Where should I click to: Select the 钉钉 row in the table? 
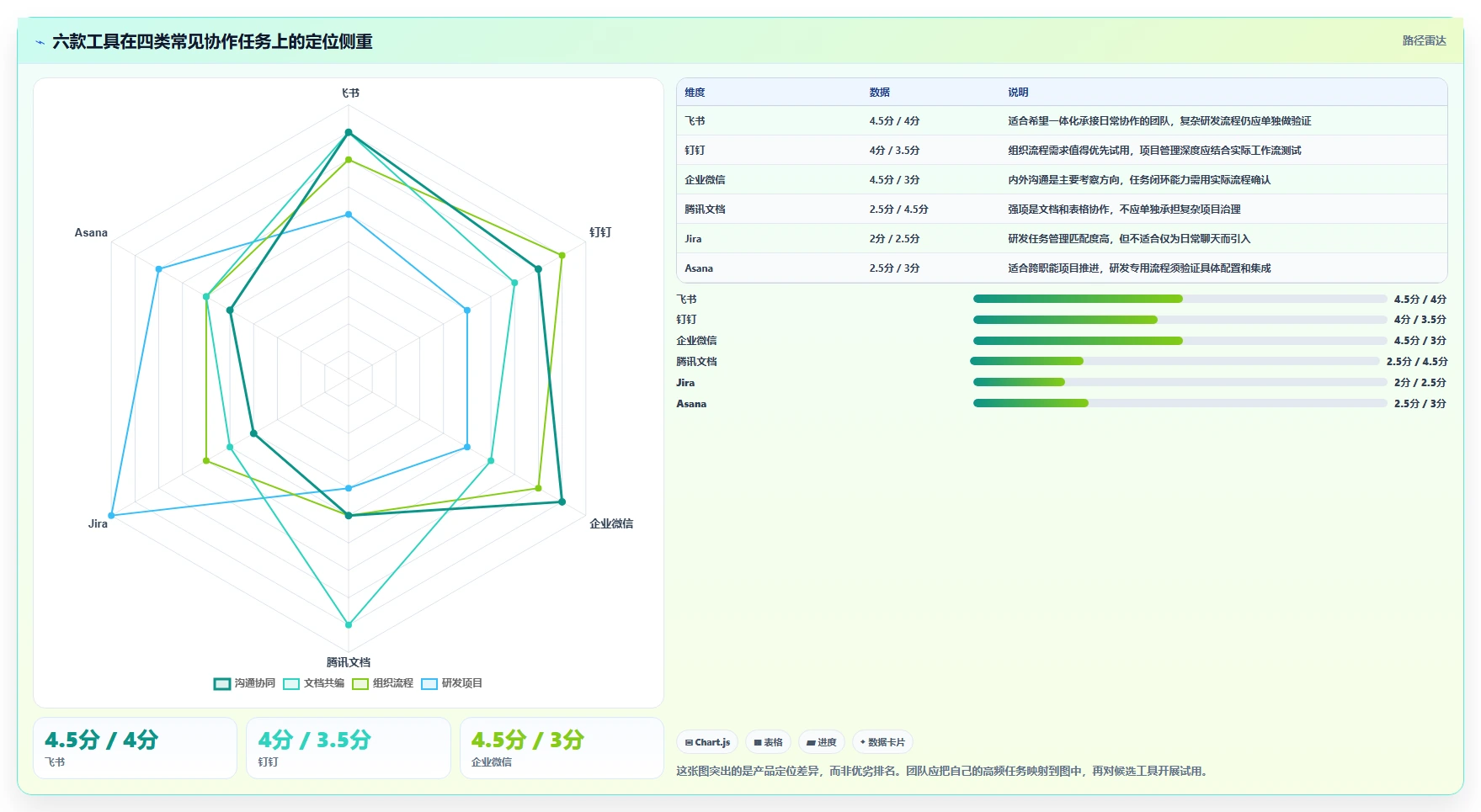click(1062, 150)
